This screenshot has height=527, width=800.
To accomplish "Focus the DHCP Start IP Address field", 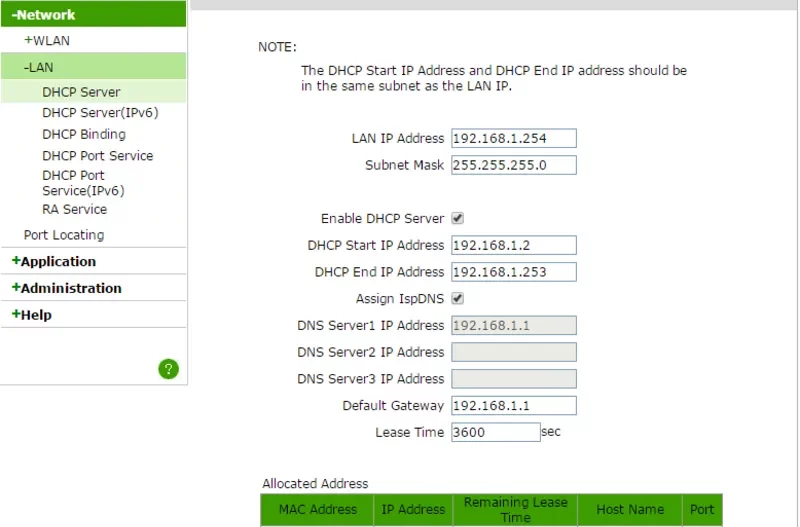I will pyautogui.click(x=513, y=245).
